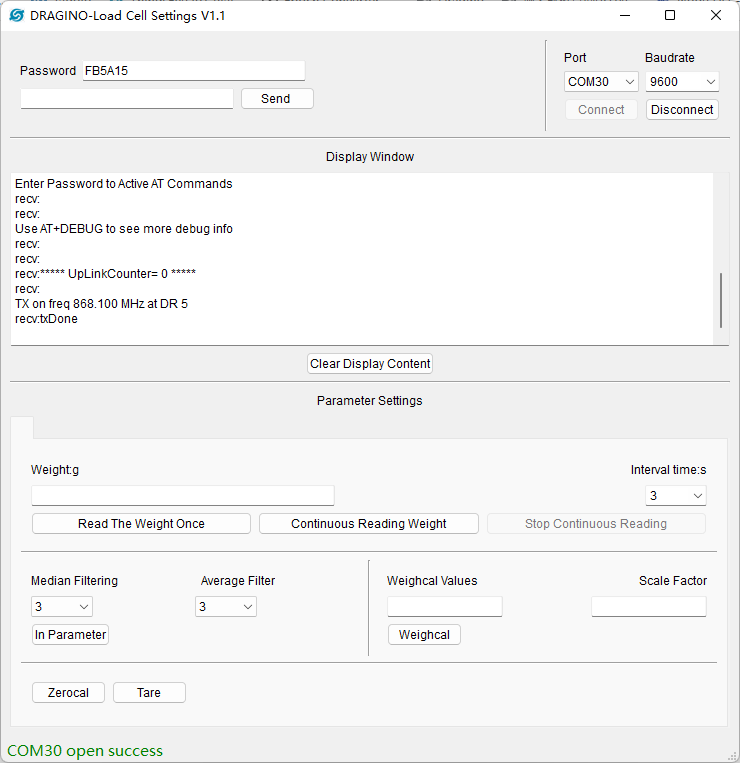The height and width of the screenshot is (763, 740).
Task: Click the greyed-out Connect button
Action: point(601,109)
